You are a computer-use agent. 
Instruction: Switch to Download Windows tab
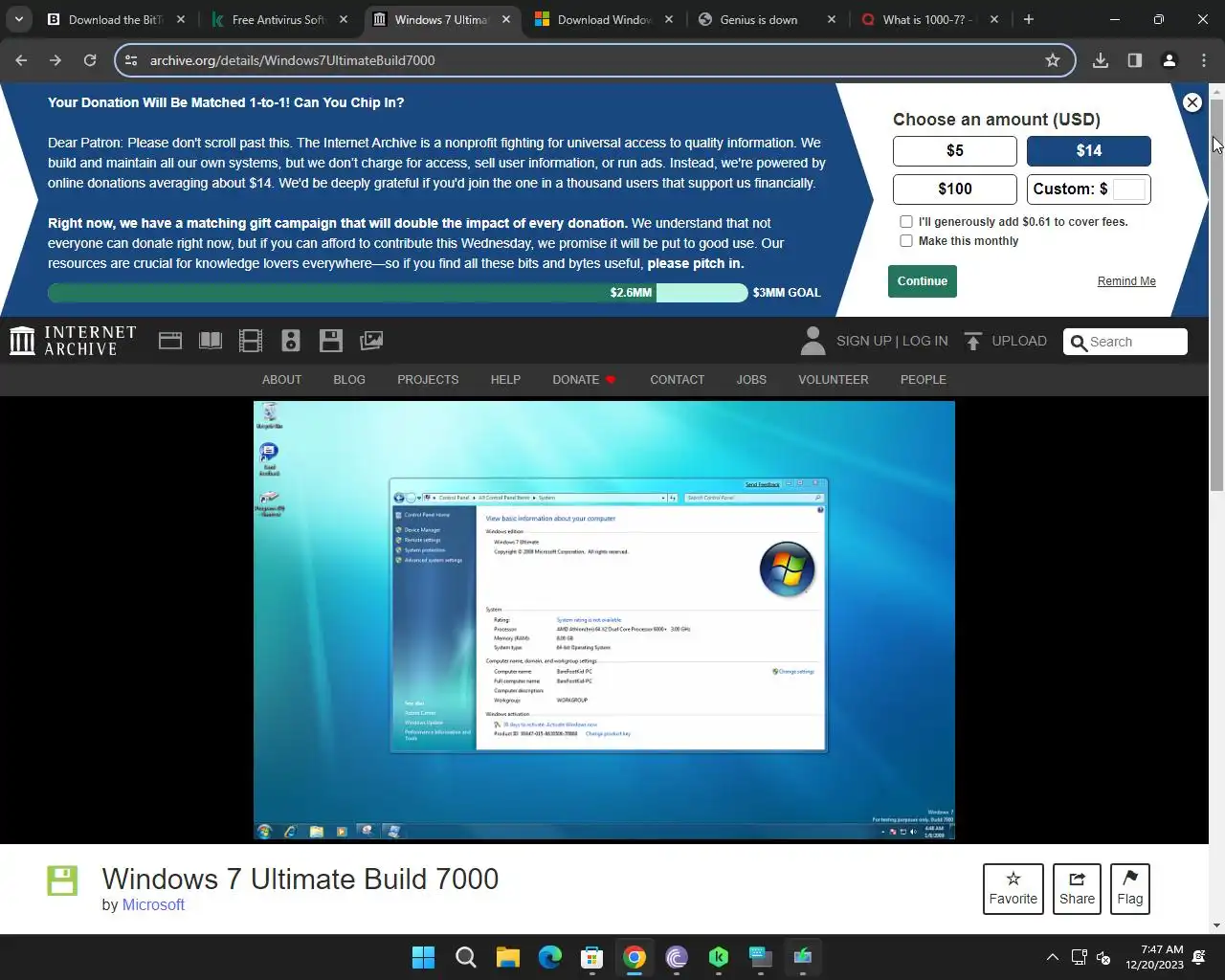605,19
